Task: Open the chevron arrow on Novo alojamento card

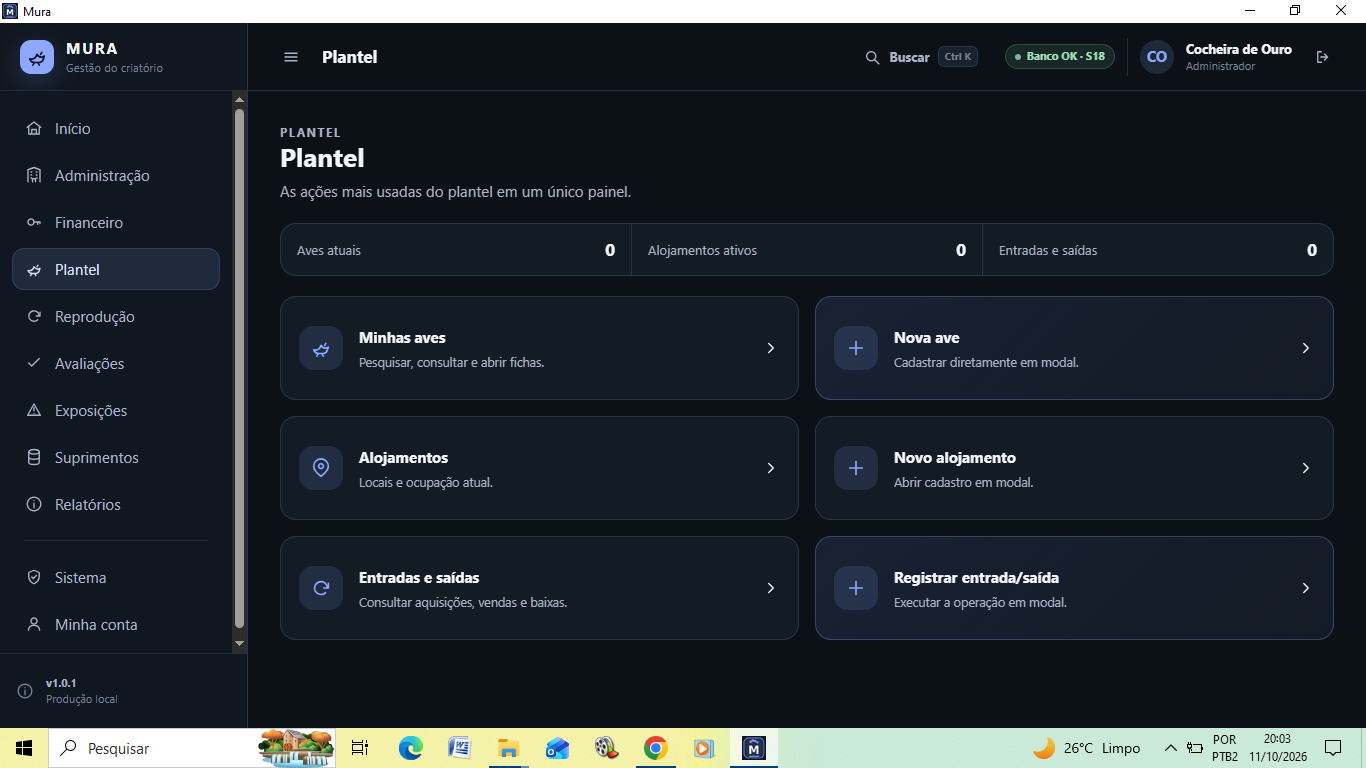Action: click(1306, 468)
